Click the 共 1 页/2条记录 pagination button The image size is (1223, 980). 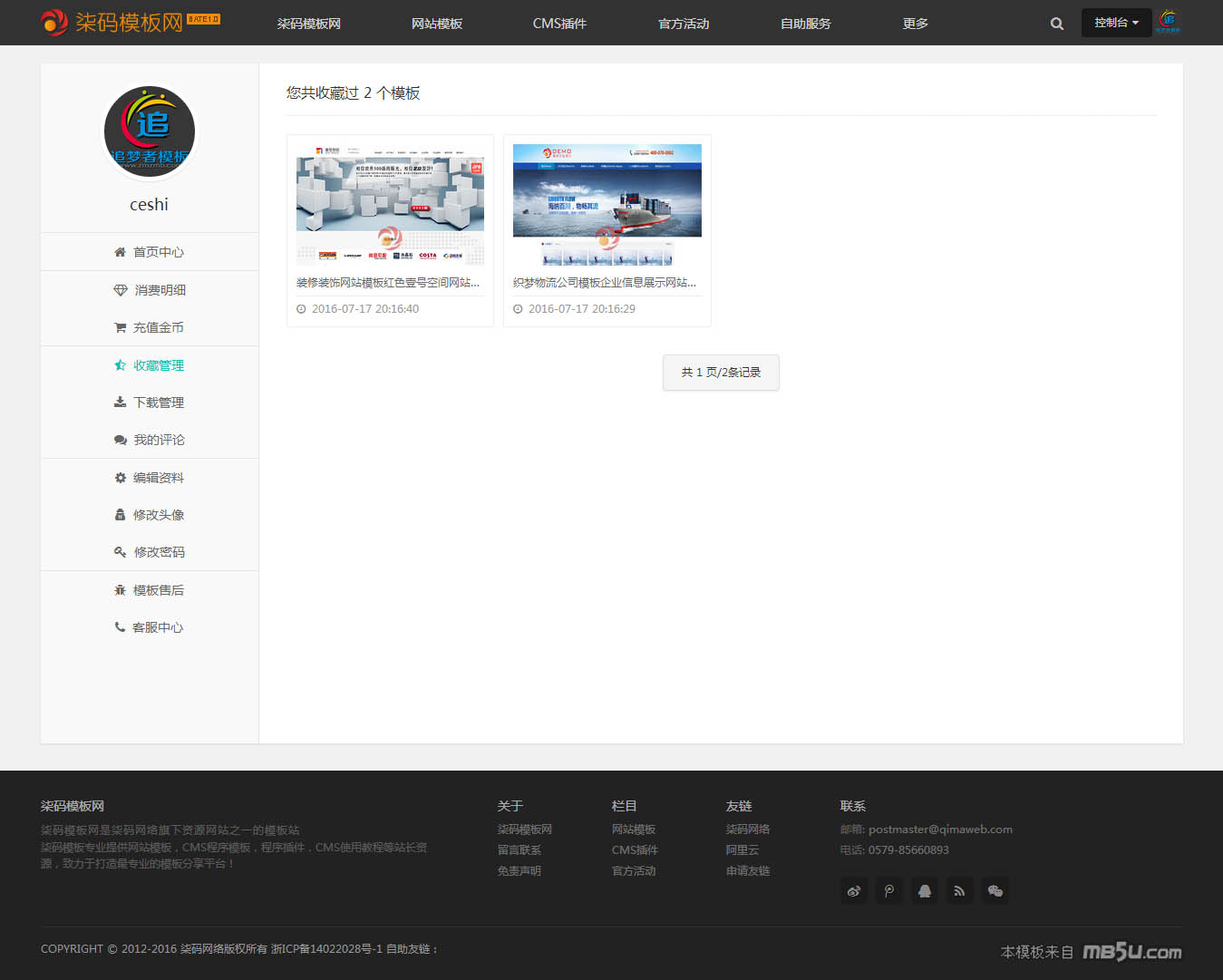click(721, 373)
